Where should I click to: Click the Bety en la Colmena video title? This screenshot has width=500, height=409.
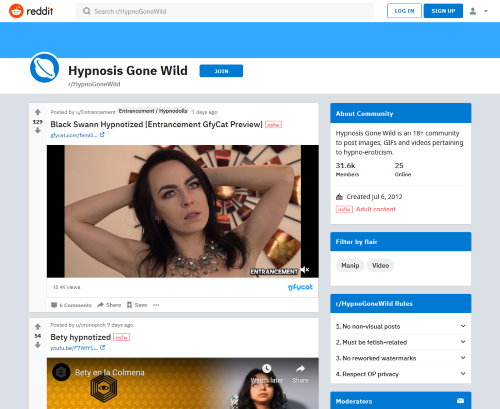tap(110, 372)
